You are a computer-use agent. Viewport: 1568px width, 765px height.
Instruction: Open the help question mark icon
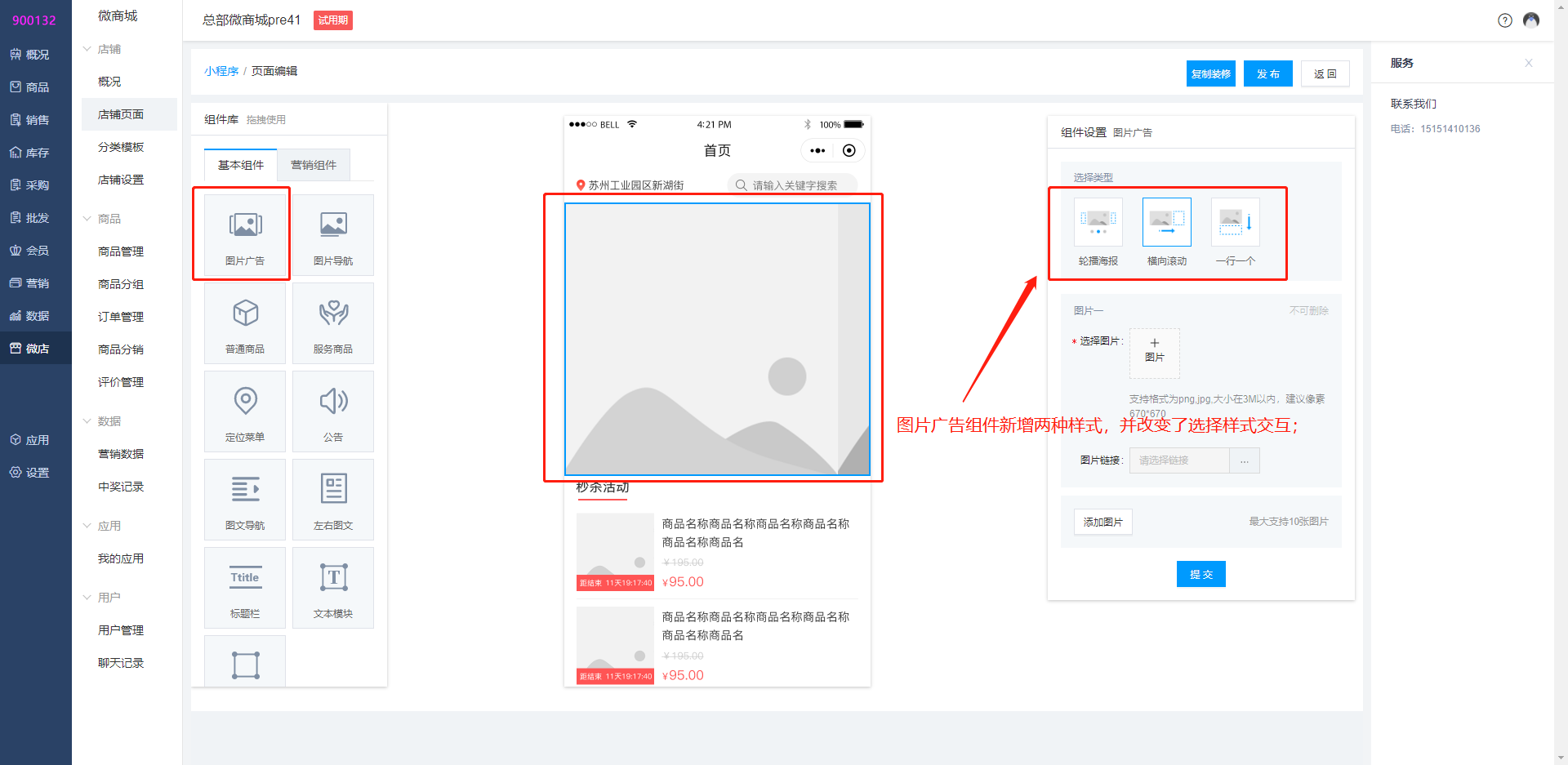[1504, 20]
